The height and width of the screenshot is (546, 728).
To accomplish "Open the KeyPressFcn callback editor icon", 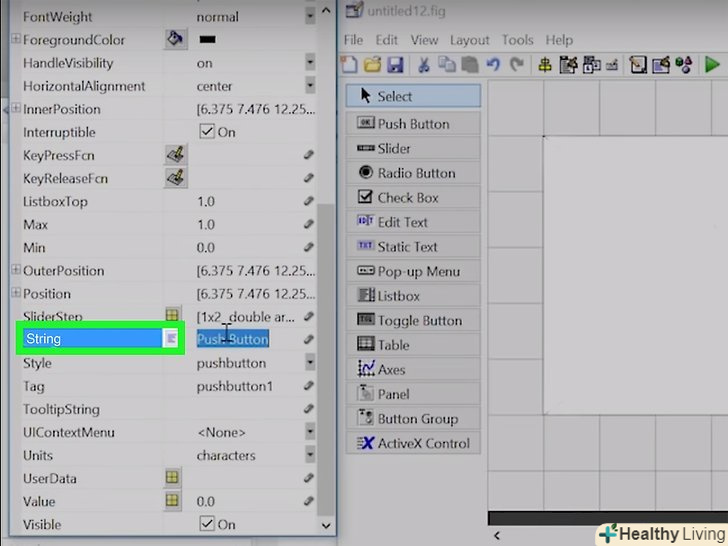I will [175, 155].
